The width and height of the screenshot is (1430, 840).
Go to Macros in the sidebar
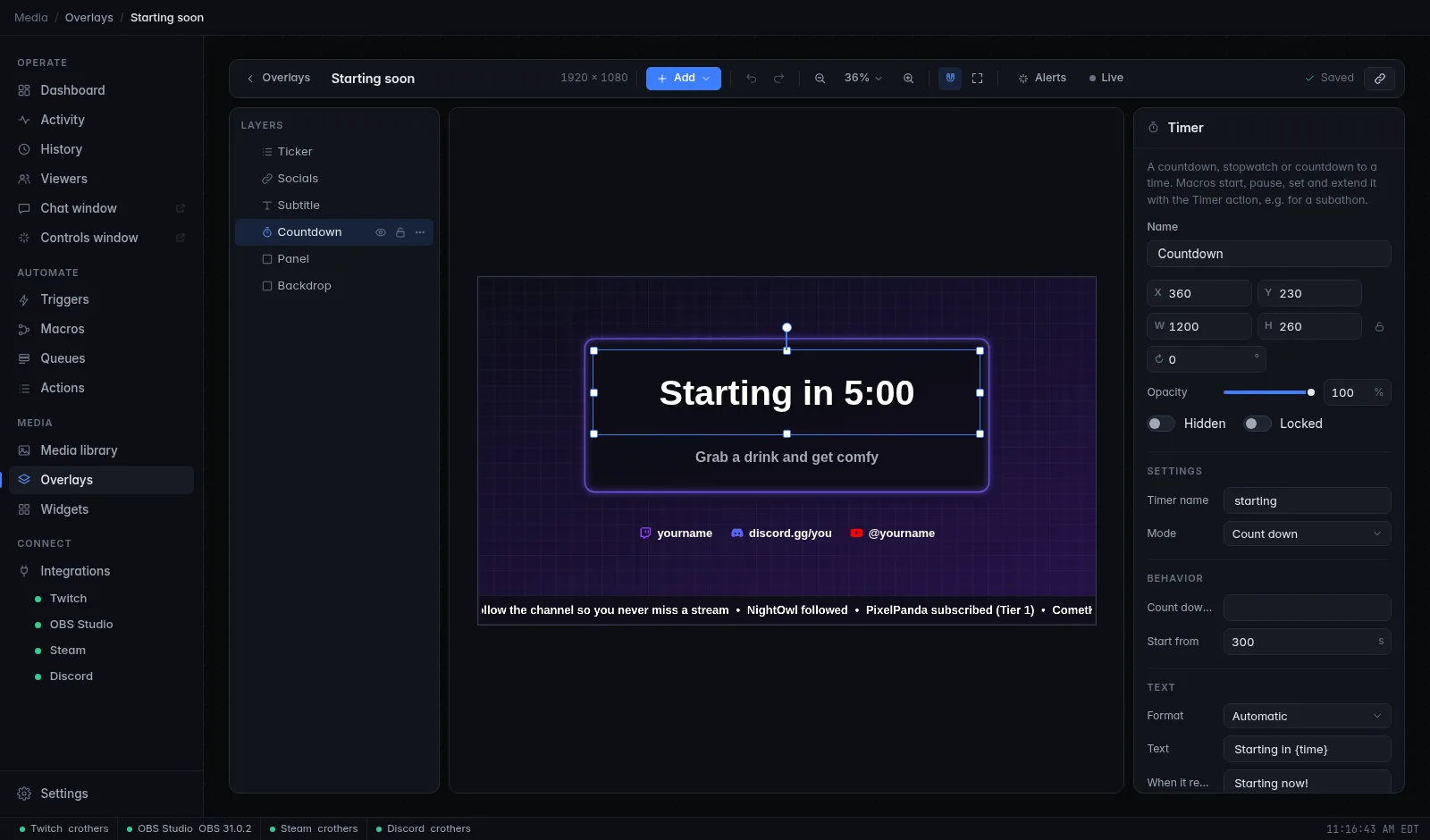tap(101, 329)
